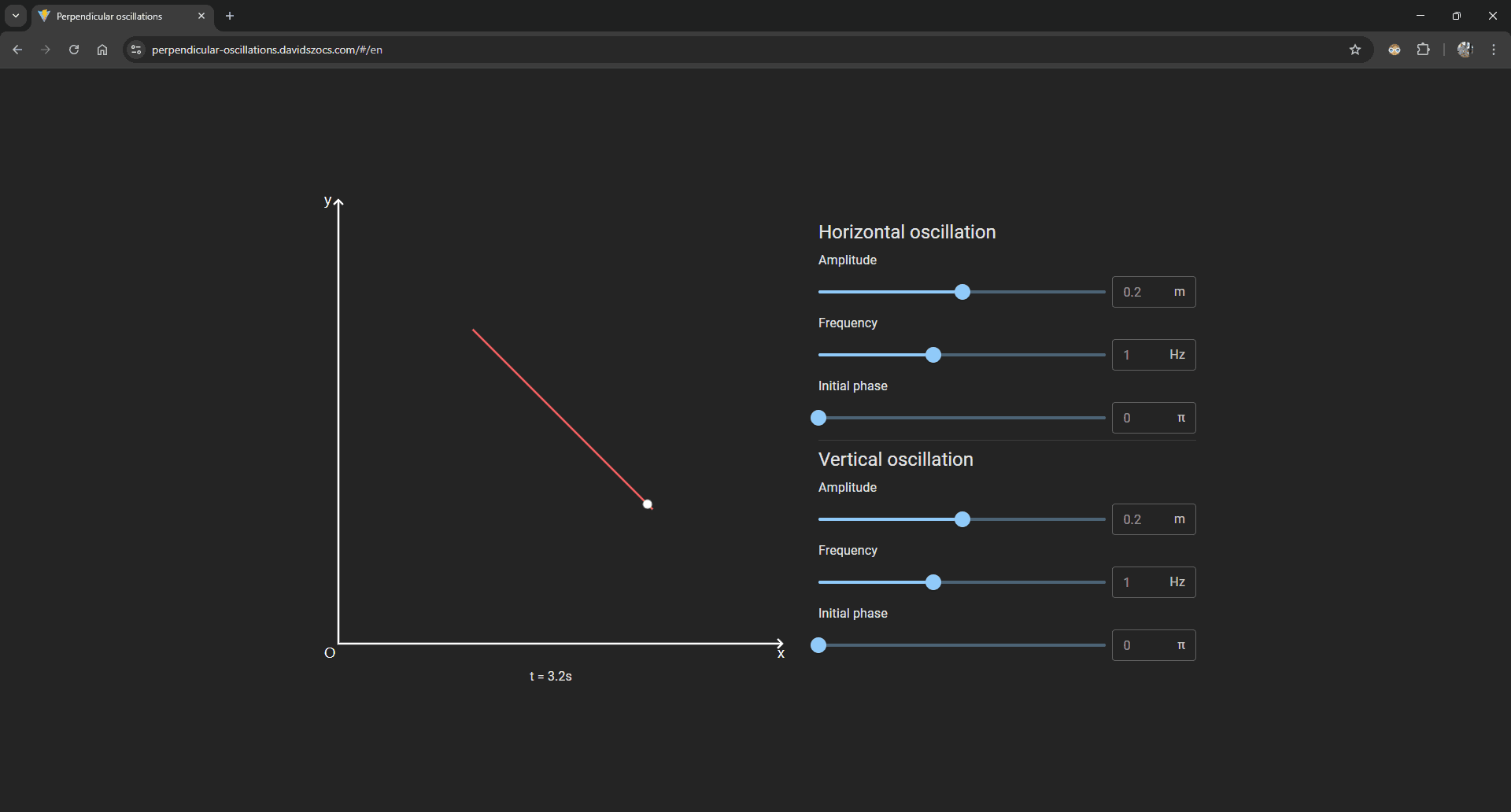Image resolution: width=1511 pixels, height=812 pixels.
Task: Click the white moving dot on graph
Action: coord(648,504)
